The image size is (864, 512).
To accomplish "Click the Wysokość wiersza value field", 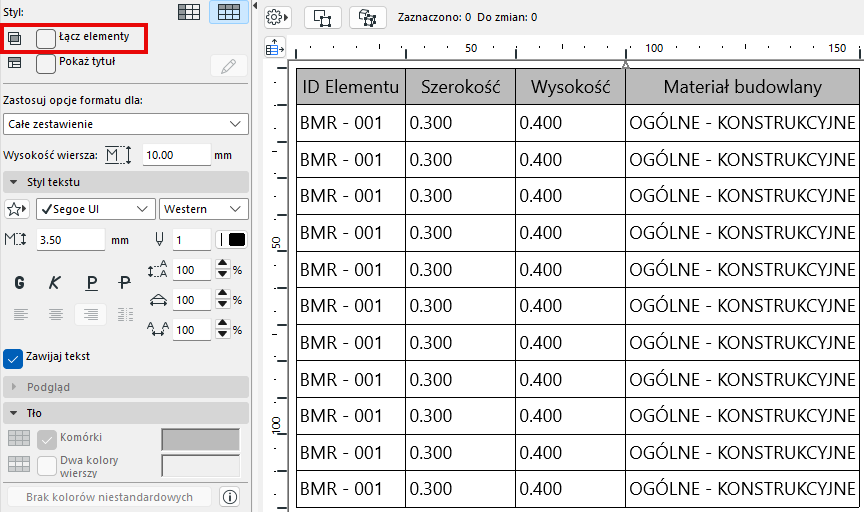I will (175, 155).
